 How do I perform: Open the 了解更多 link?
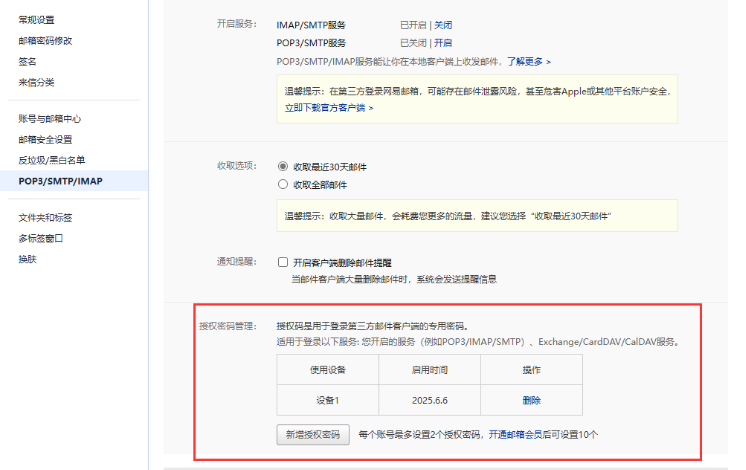pos(528,62)
